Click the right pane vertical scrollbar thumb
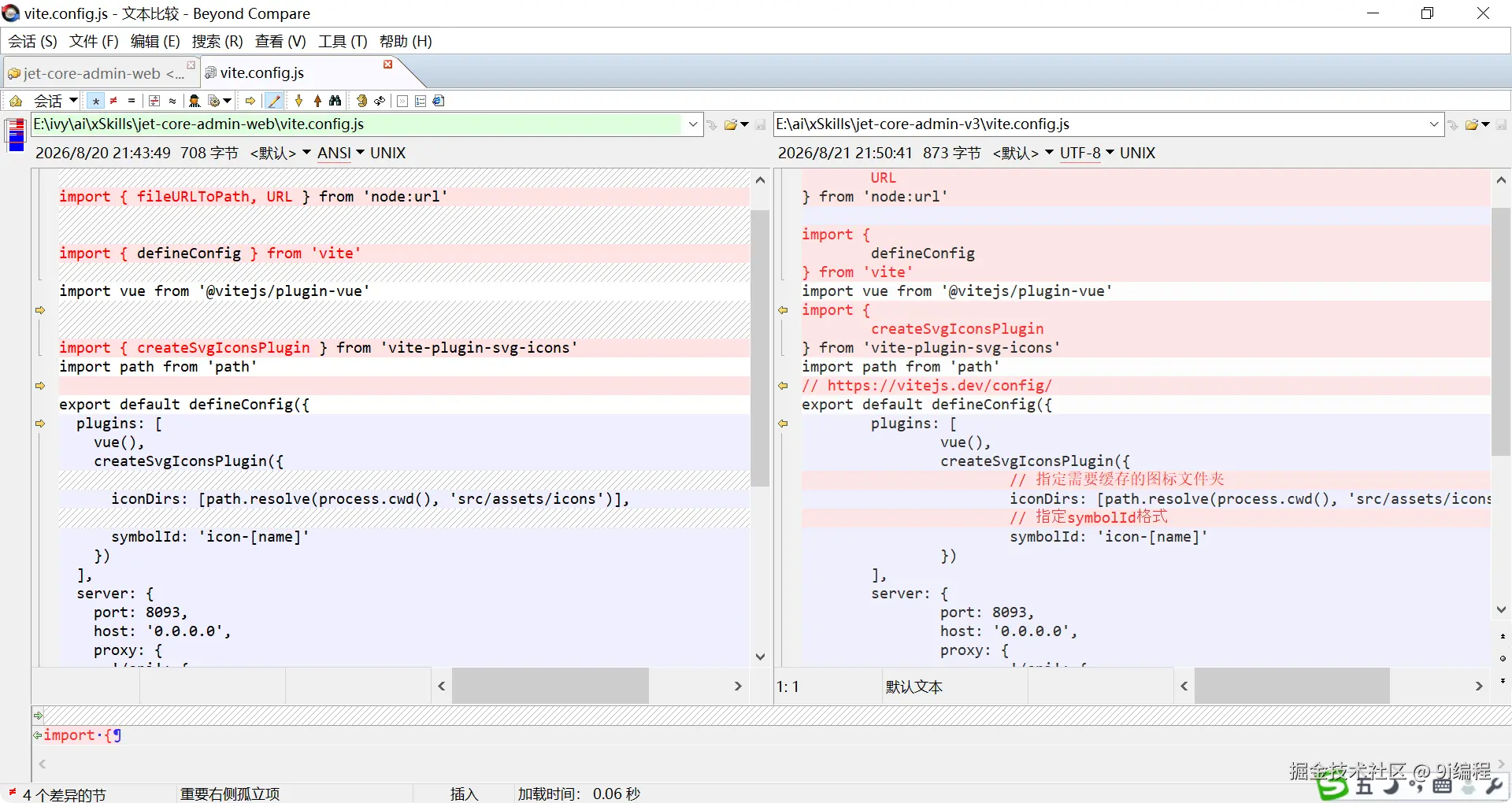This screenshot has height=803, width=1512. coord(1501,331)
